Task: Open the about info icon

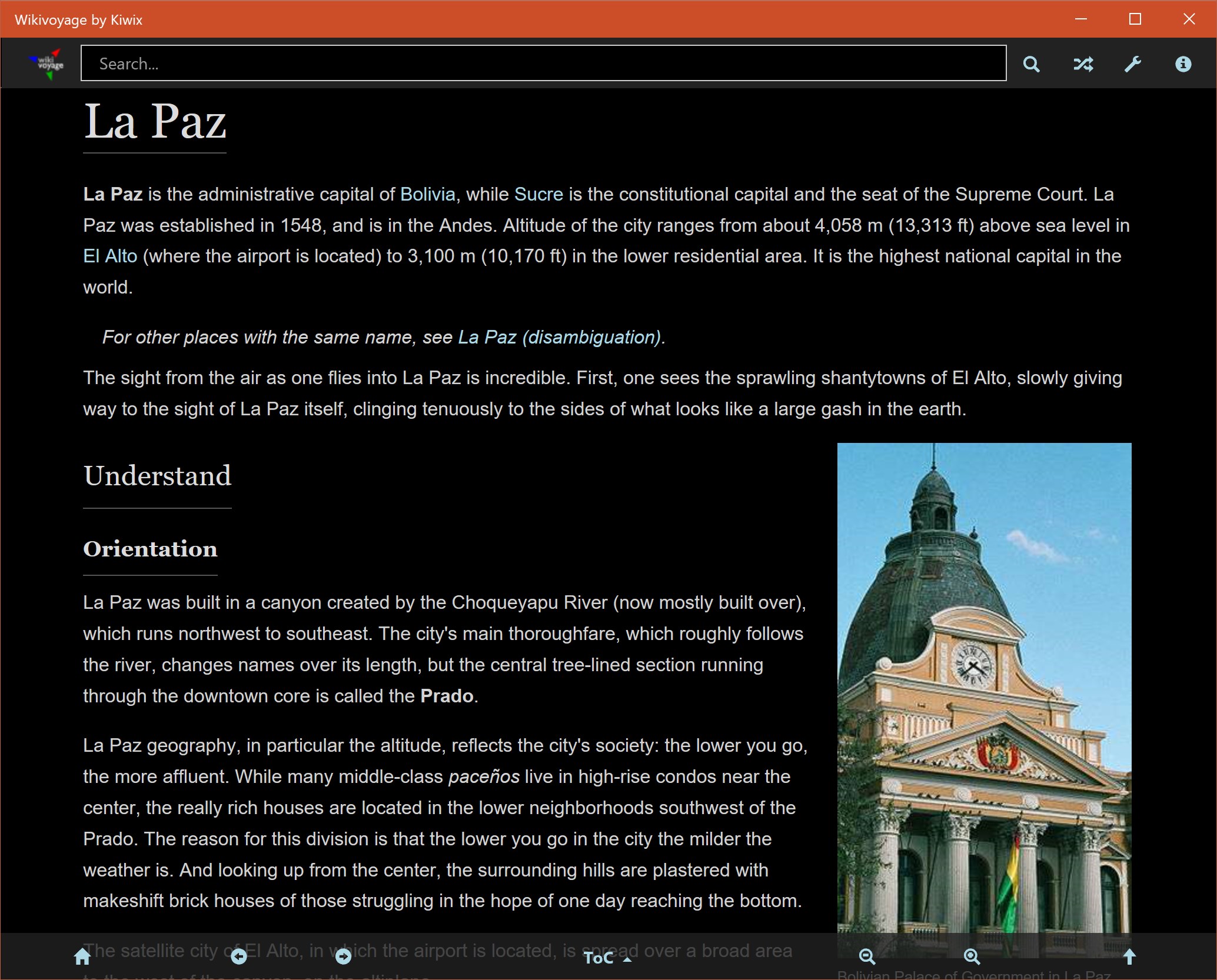Action: tap(1183, 64)
